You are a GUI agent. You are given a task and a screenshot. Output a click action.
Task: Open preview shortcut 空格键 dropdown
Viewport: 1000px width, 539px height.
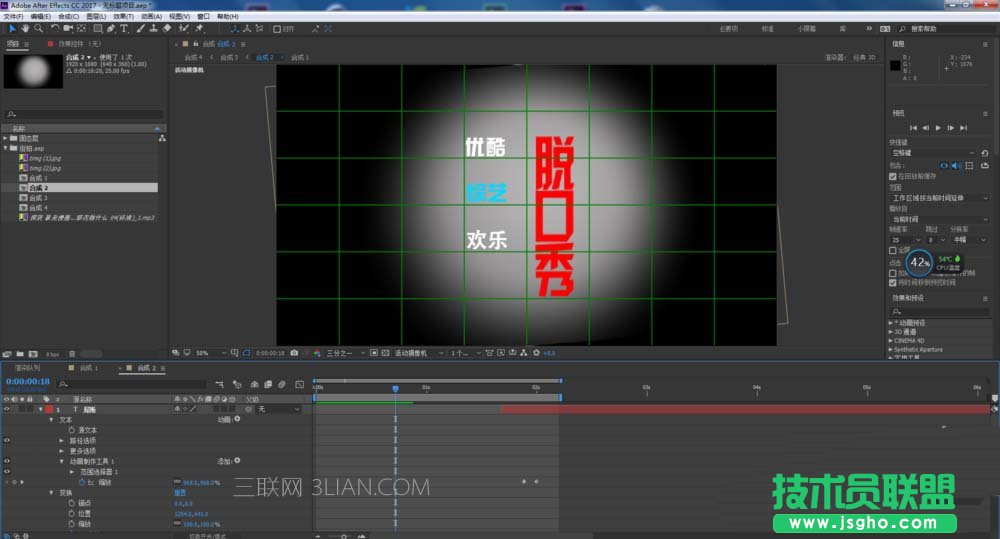click(x=933, y=153)
